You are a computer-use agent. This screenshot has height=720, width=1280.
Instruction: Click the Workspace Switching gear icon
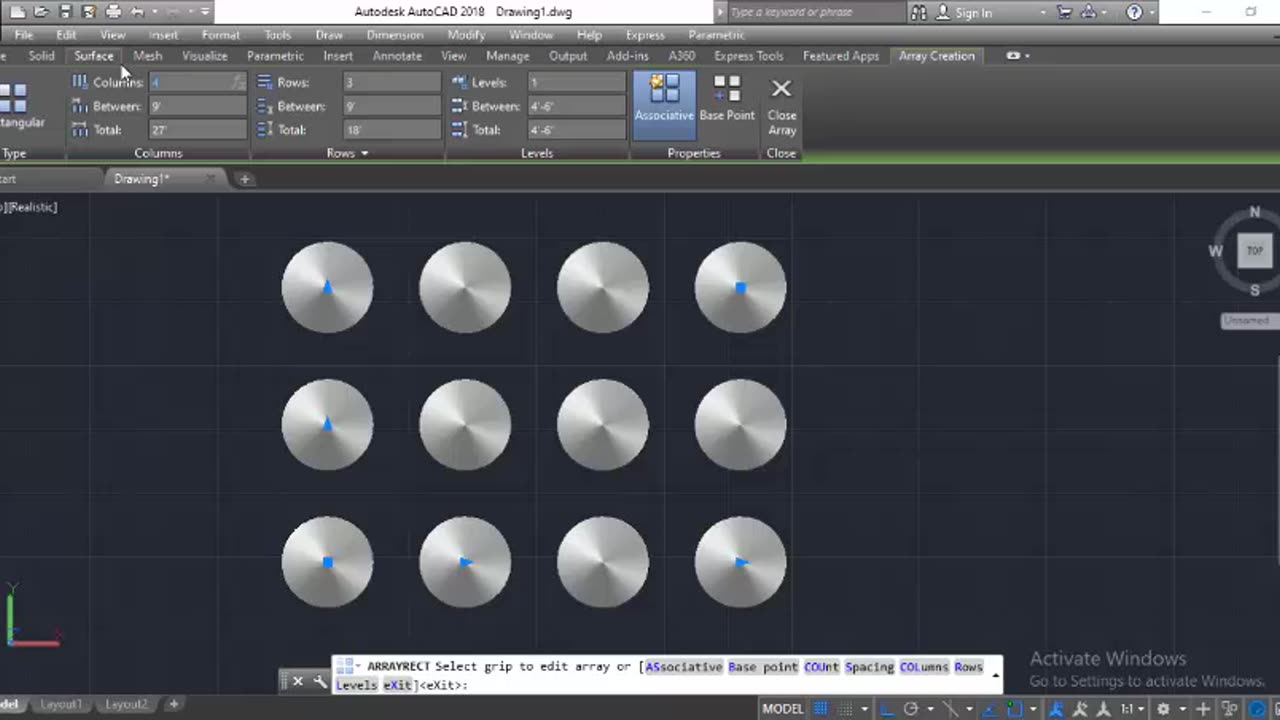coord(1164,708)
